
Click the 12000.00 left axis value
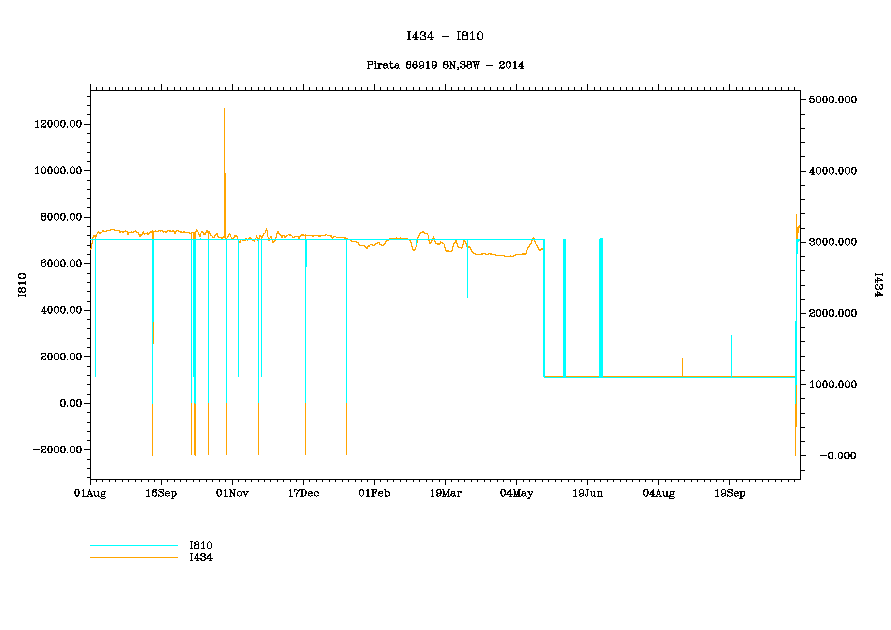[x=59, y=124]
